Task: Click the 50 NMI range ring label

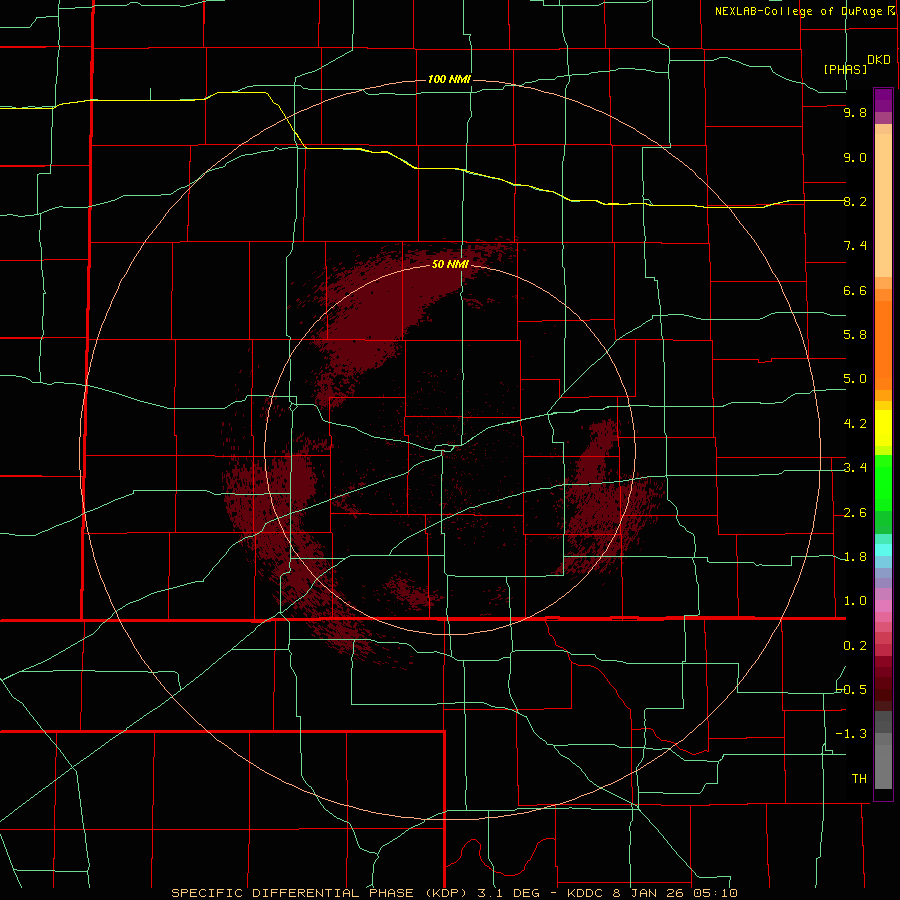Action: click(x=451, y=264)
